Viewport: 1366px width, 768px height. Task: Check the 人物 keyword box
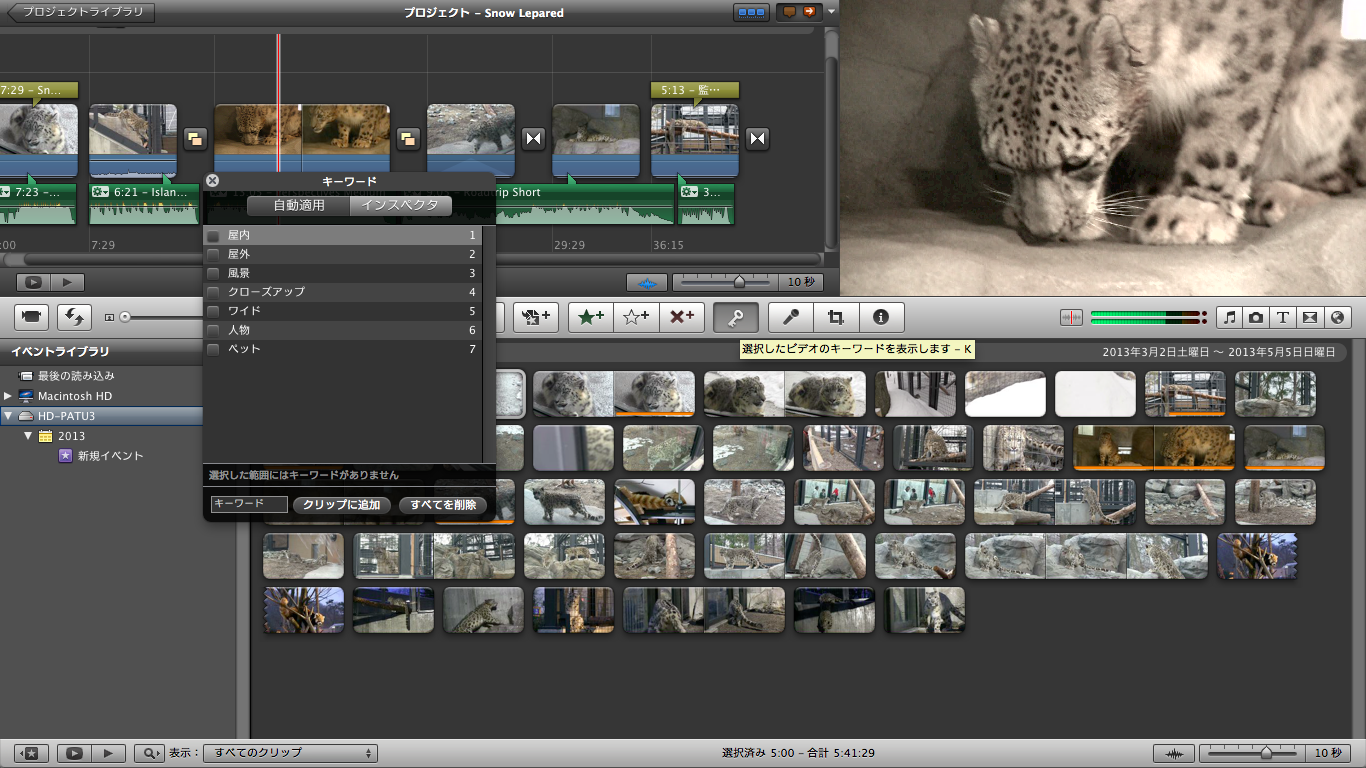(213, 330)
